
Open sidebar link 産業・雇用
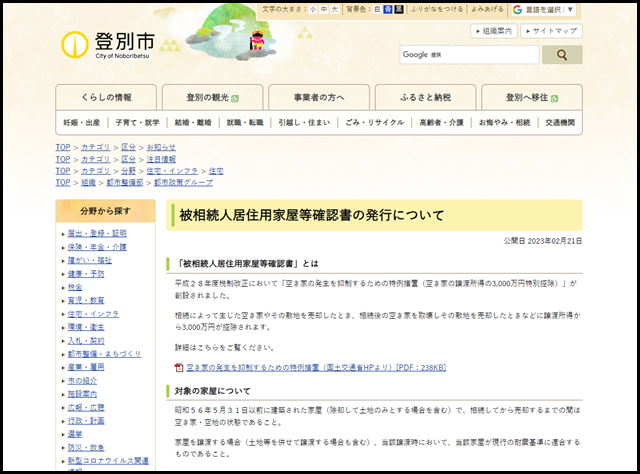[x=86, y=367]
